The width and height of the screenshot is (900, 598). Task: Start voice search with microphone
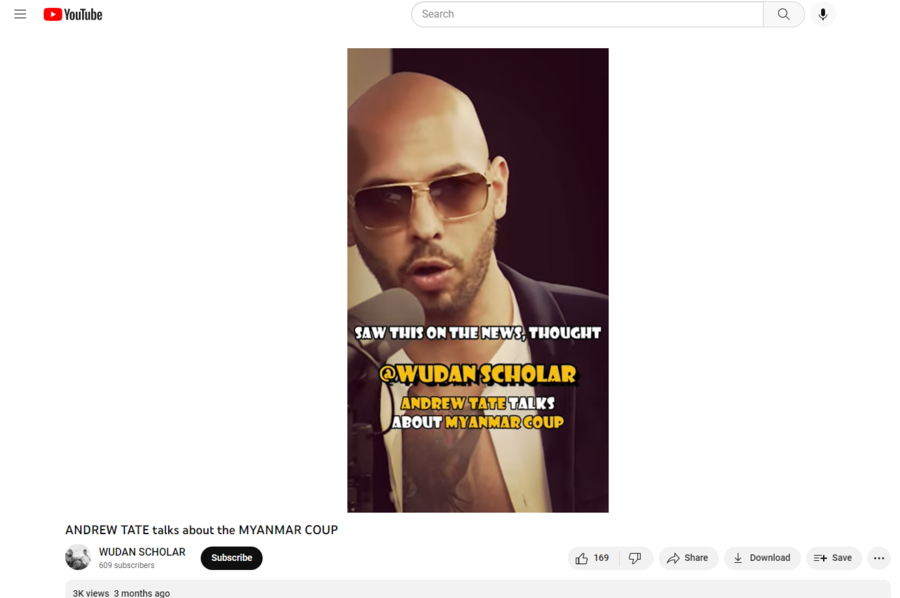point(823,14)
